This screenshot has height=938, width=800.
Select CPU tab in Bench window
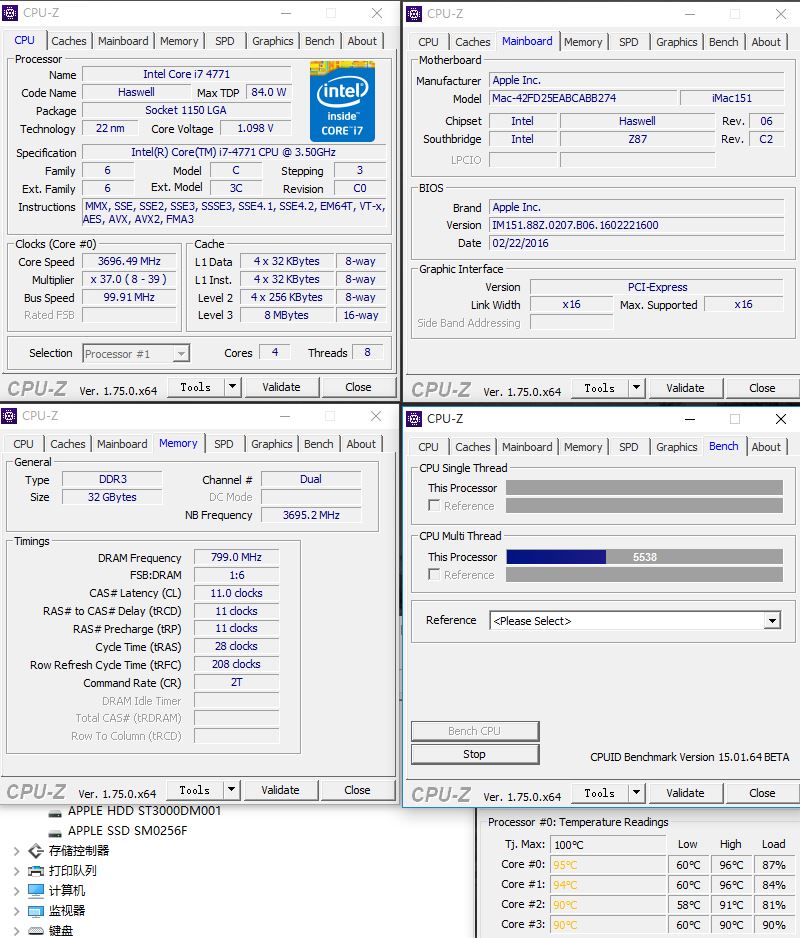click(x=428, y=447)
